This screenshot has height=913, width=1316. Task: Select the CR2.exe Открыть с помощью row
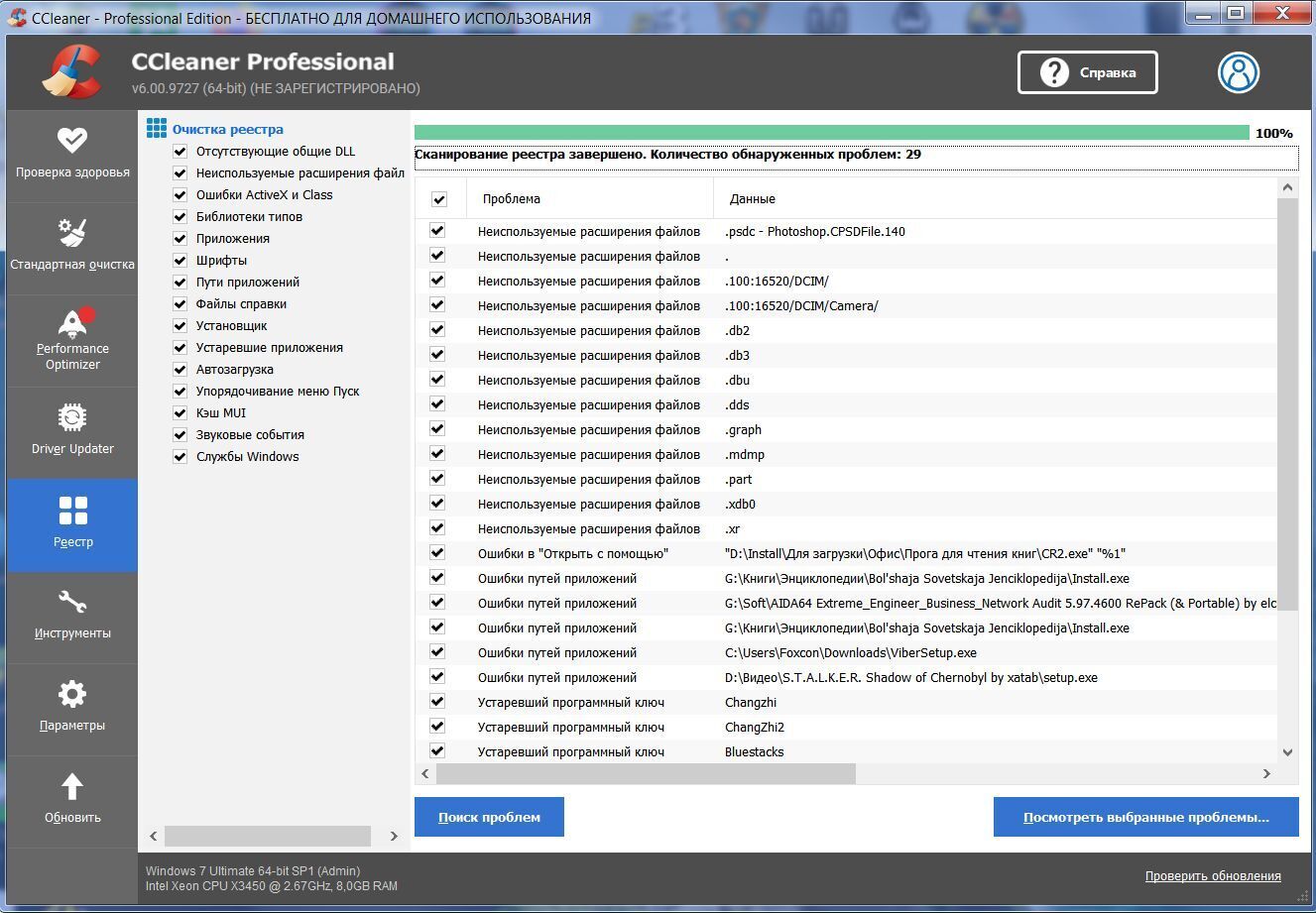pyautogui.click(x=847, y=553)
